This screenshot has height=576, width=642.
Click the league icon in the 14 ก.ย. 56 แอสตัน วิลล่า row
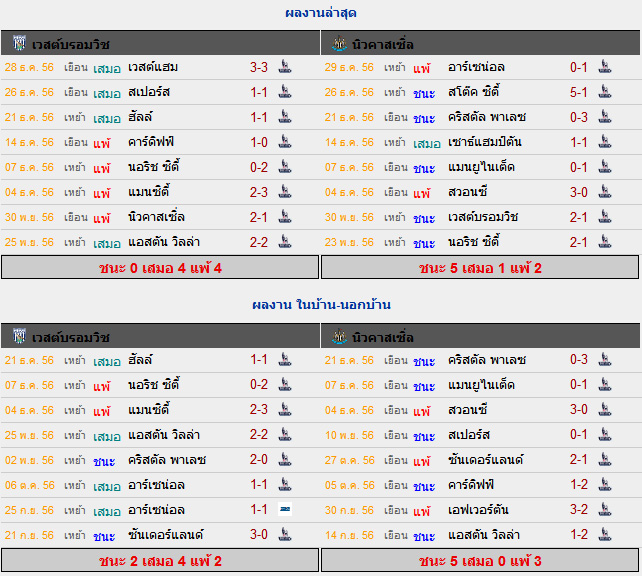click(x=605, y=534)
